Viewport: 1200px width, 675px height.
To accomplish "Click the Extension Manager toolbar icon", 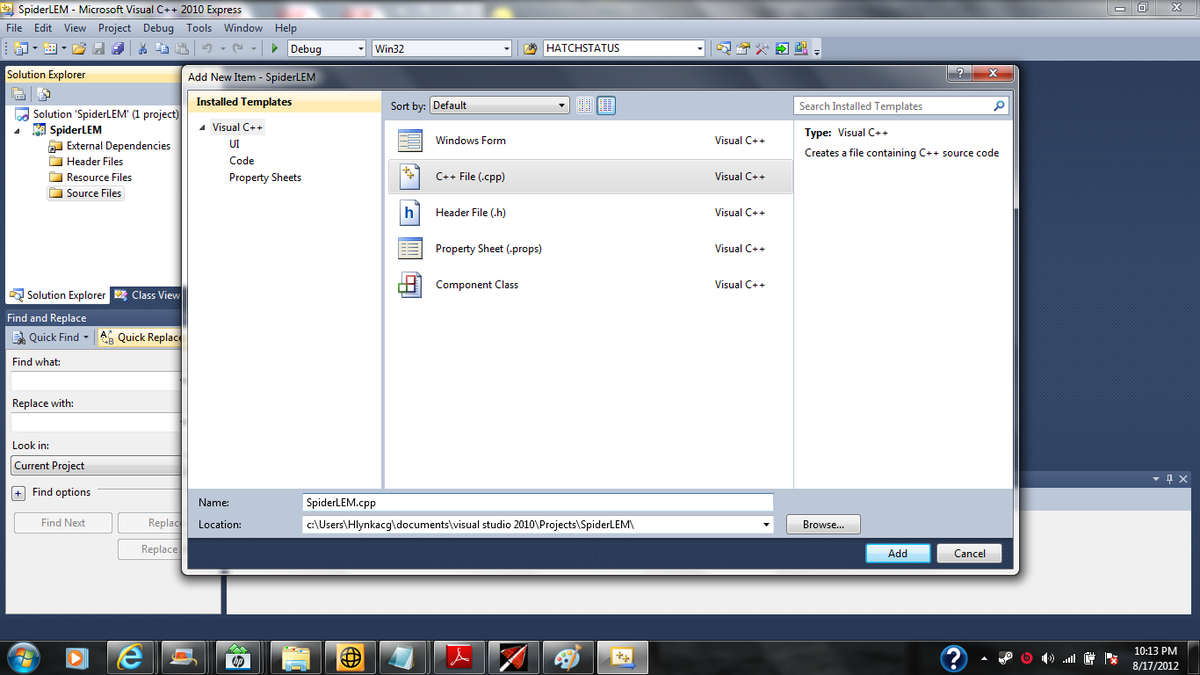I will click(801, 48).
